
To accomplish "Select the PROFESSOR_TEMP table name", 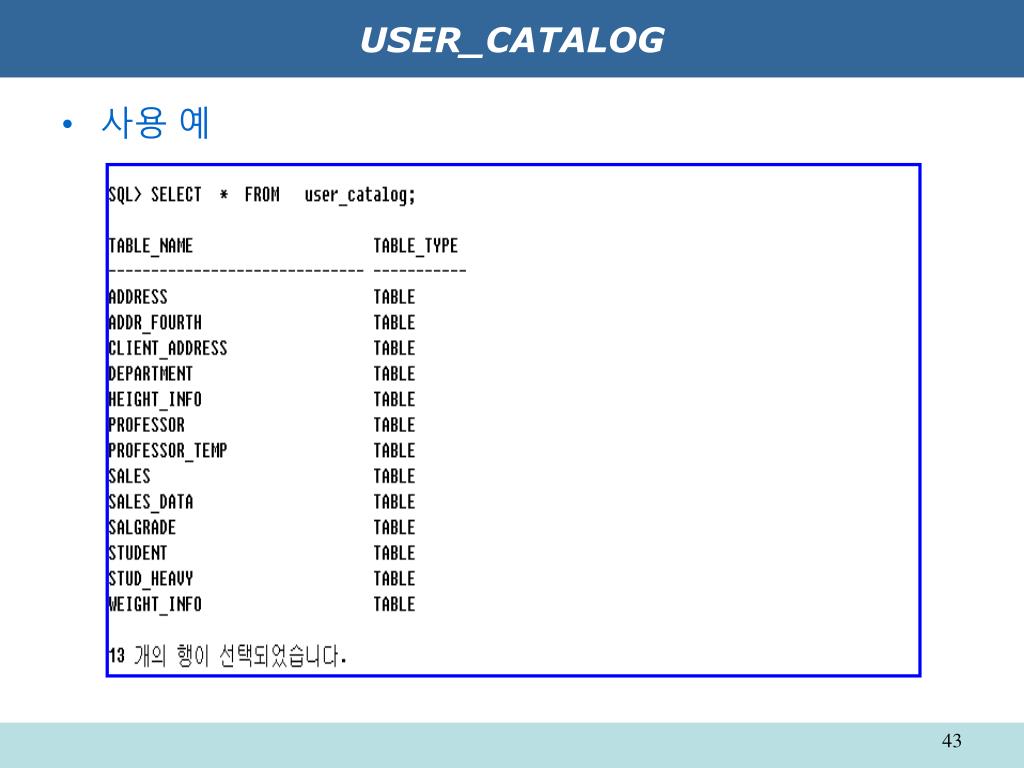I will (x=168, y=451).
